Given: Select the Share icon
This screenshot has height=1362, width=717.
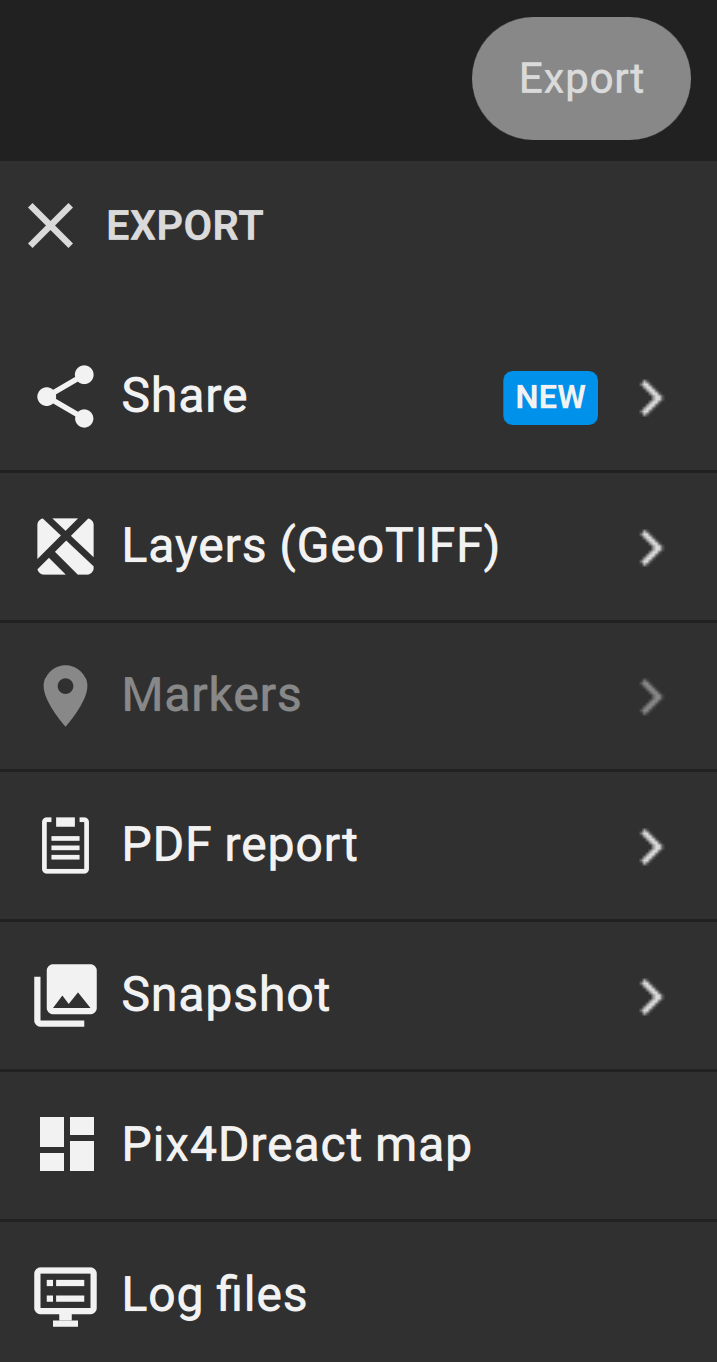Looking at the screenshot, I should (x=64, y=395).
